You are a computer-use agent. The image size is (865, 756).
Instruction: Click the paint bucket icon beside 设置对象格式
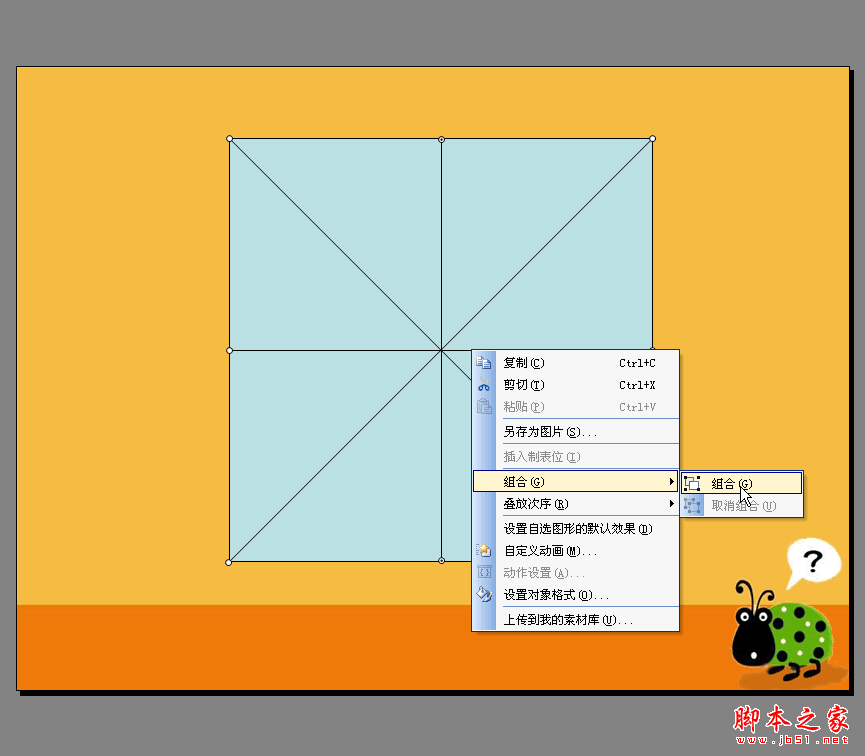(x=484, y=594)
